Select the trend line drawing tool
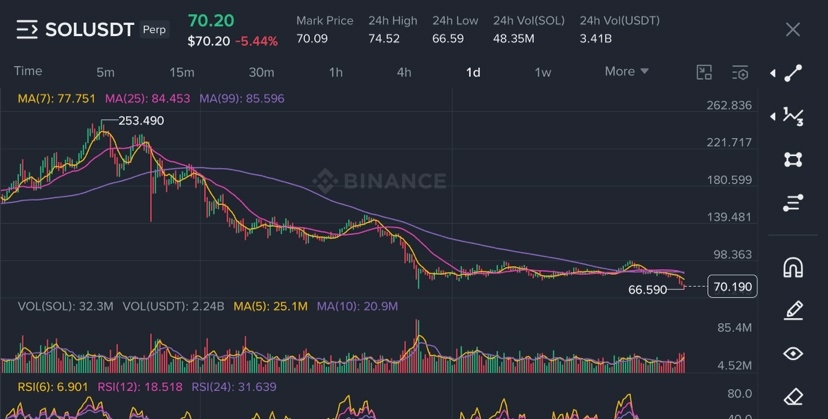The height and width of the screenshot is (419, 828). 793,73
